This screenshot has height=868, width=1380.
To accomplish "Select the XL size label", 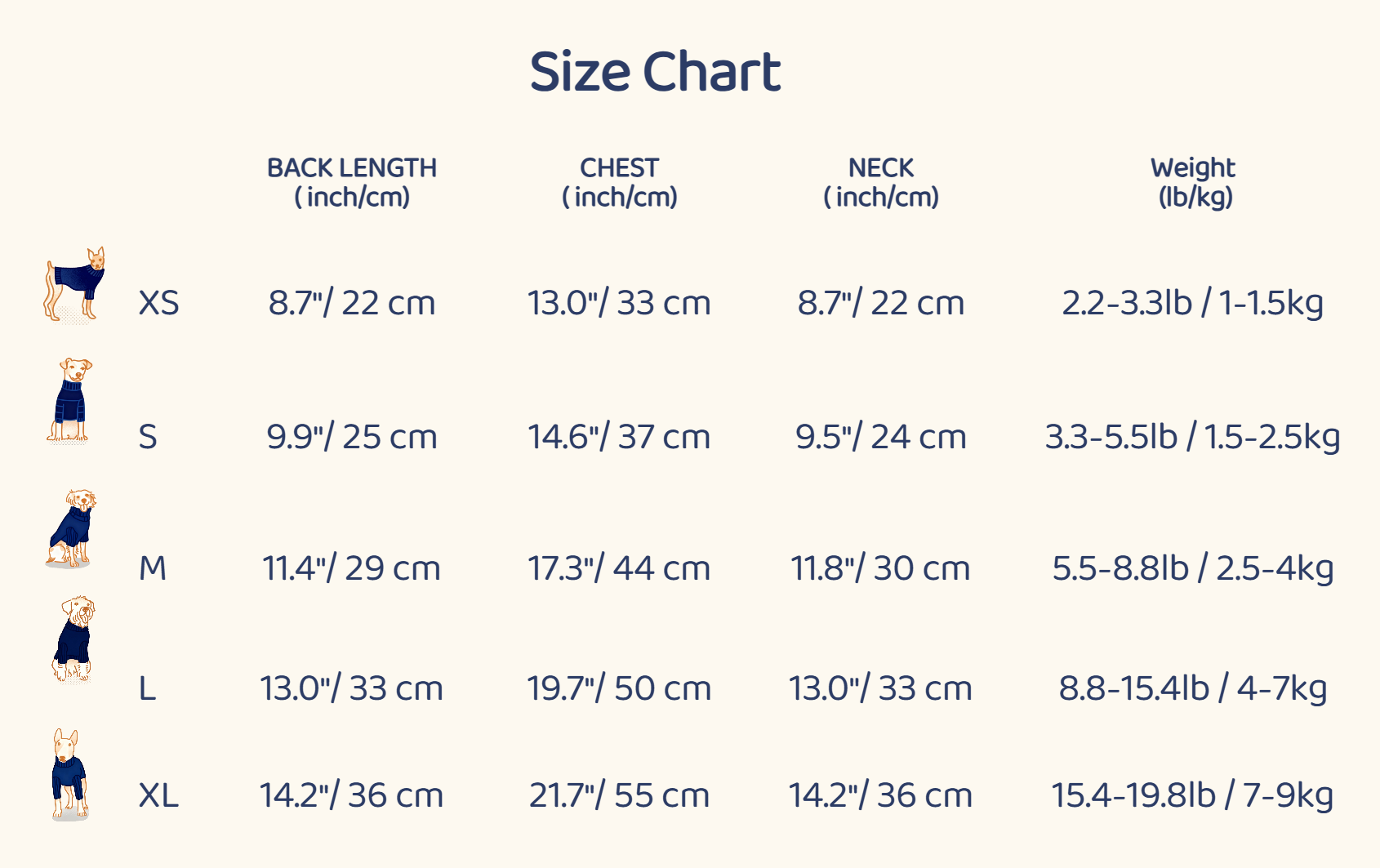I will coord(158,795).
